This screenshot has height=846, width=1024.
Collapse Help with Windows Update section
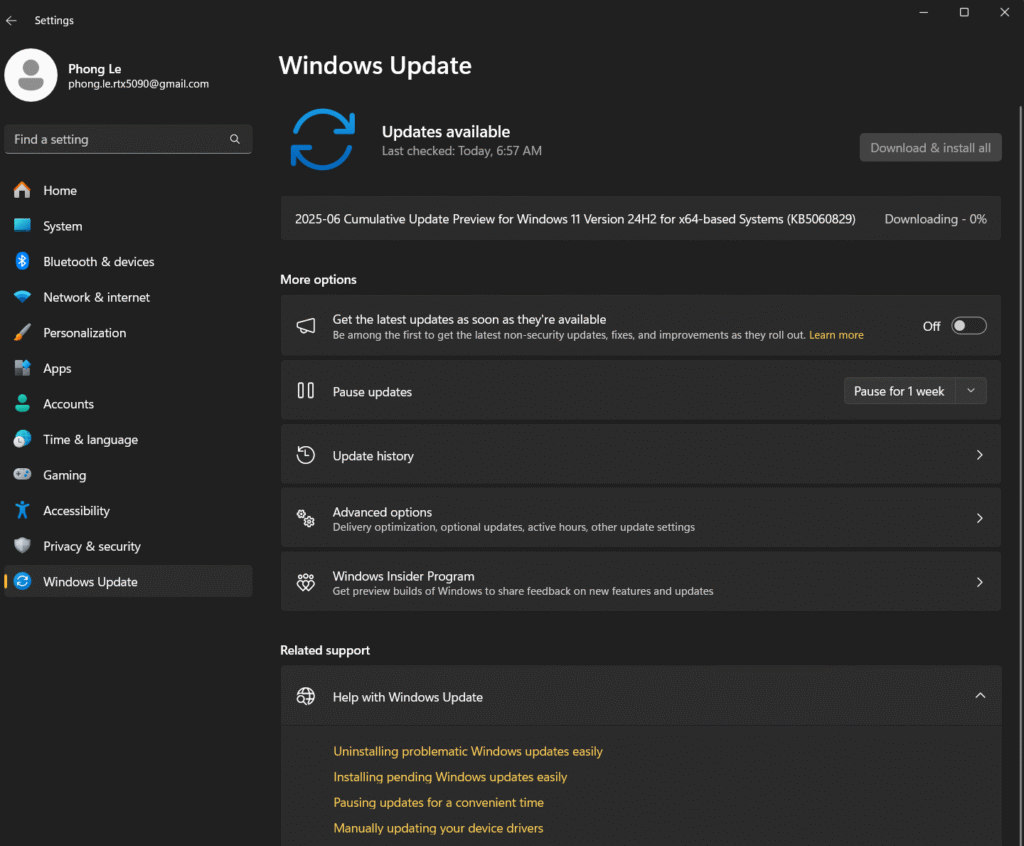click(980, 696)
